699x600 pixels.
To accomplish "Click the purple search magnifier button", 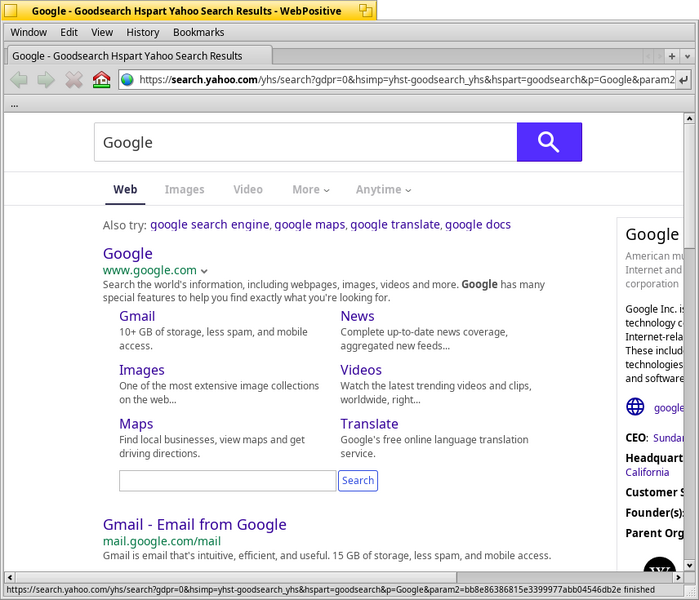I will click(x=549, y=142).
